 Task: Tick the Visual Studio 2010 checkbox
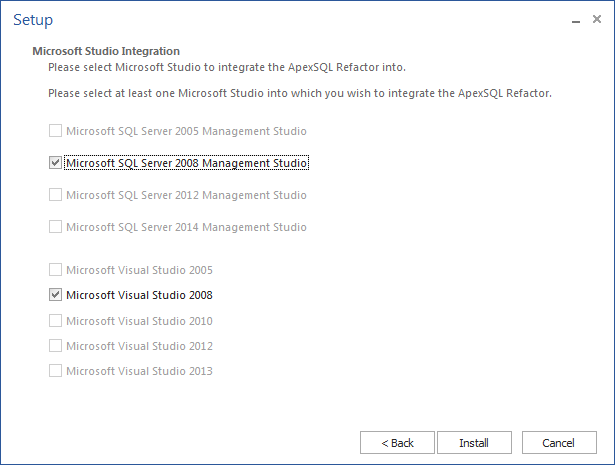(x=55, y=321)
